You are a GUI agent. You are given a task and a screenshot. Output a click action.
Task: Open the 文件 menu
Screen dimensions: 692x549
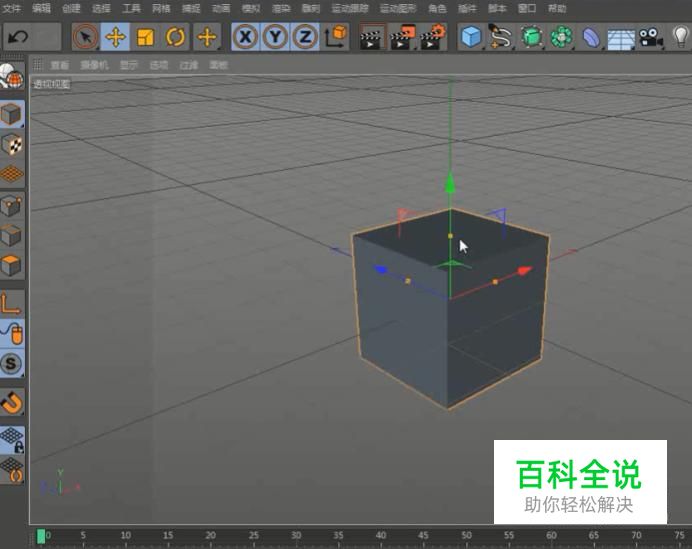pos(11,8)
